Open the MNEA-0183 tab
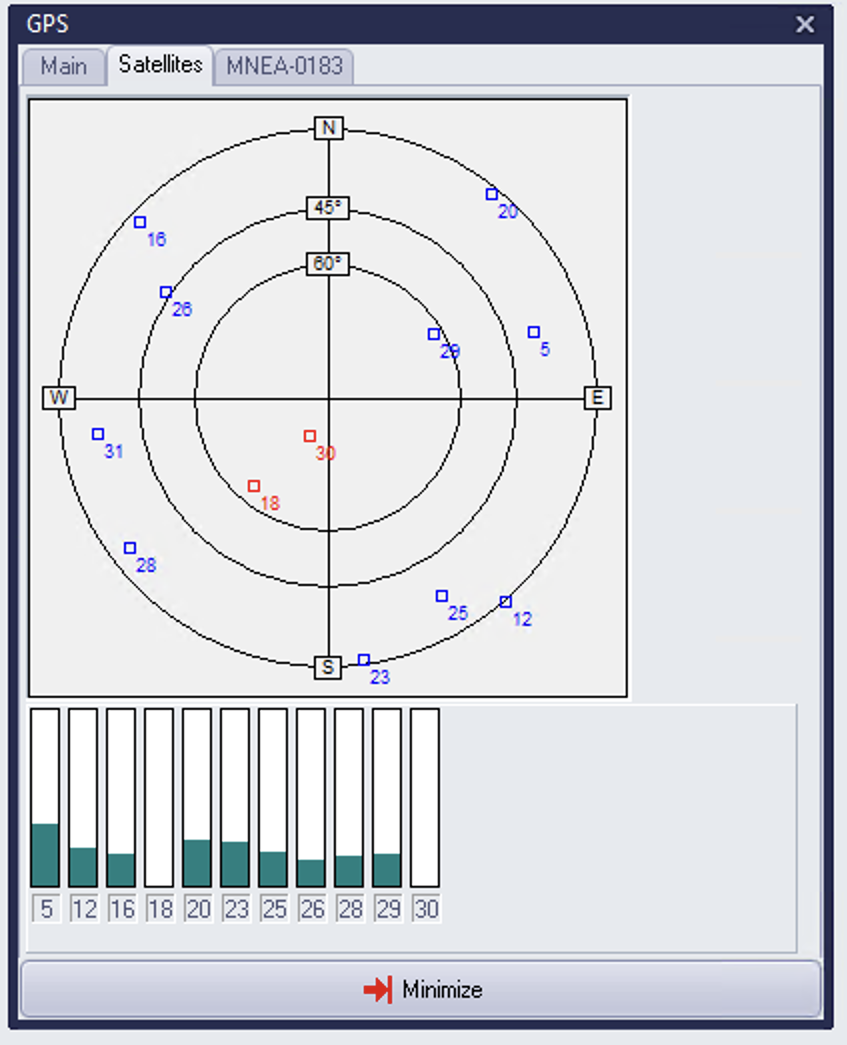 pos(284,67)
